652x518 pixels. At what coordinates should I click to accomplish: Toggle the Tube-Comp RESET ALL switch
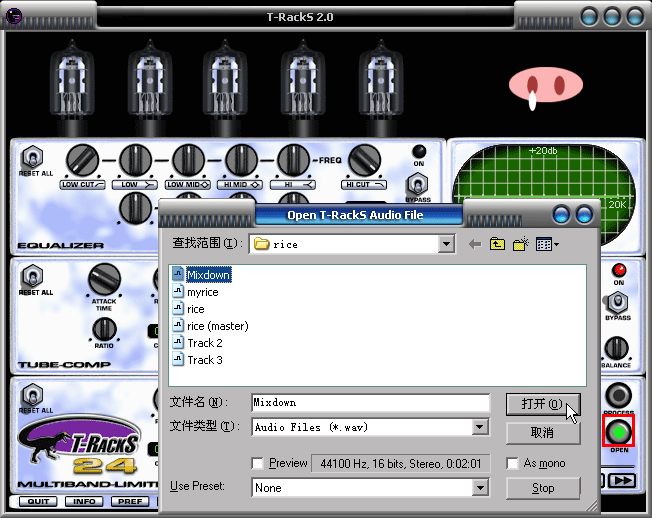pyautogui.click(x=32, y=276)
